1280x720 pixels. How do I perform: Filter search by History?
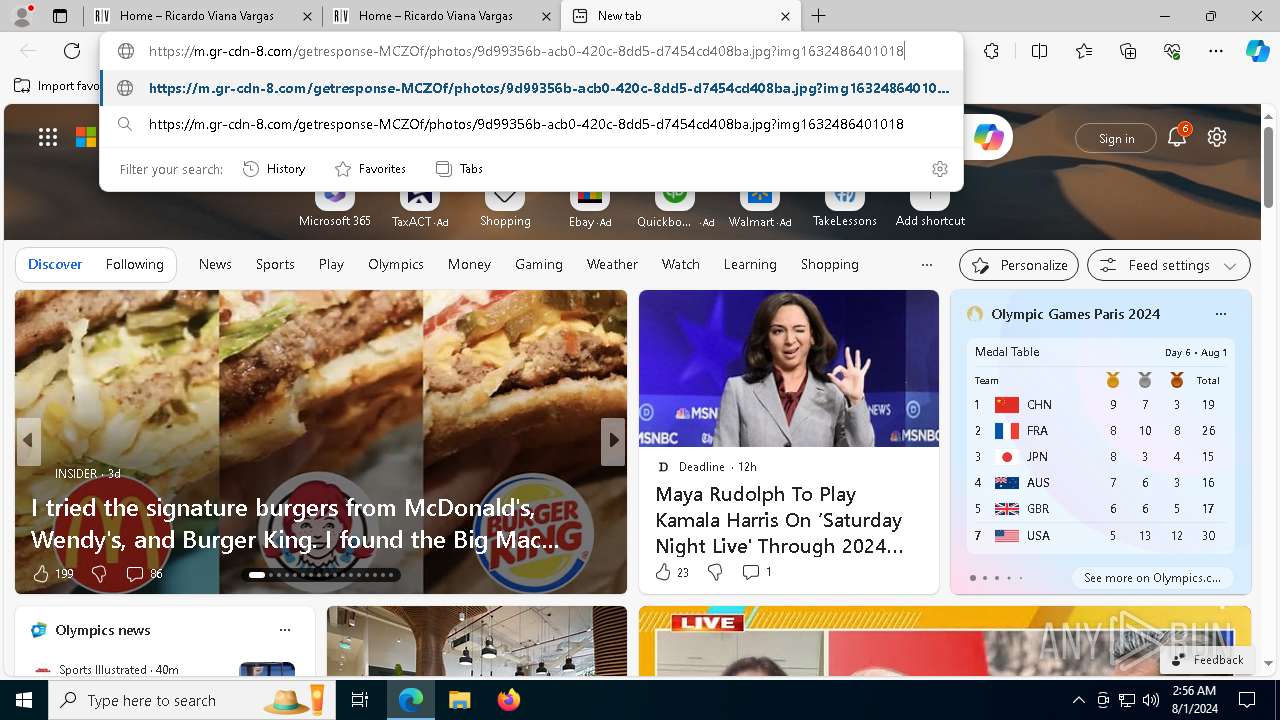pos(274,169)
